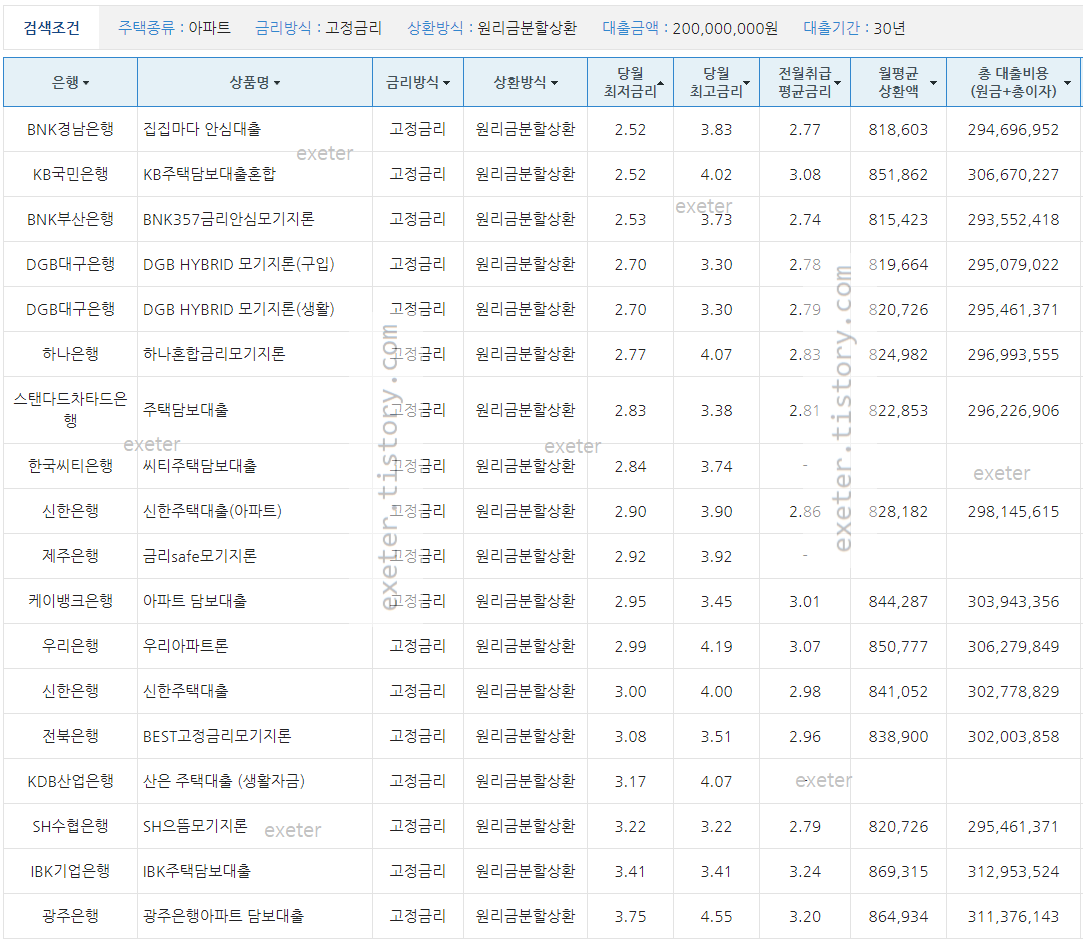Sort by 당월 최고금리 column

point(716,82)
